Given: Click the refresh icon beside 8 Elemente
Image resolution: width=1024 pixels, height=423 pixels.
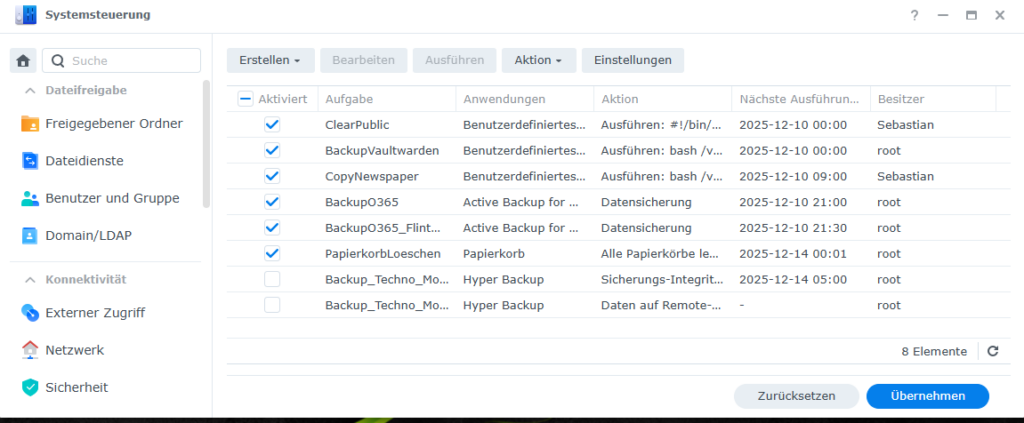Looking at the screenshot, I should click(992, 351).
